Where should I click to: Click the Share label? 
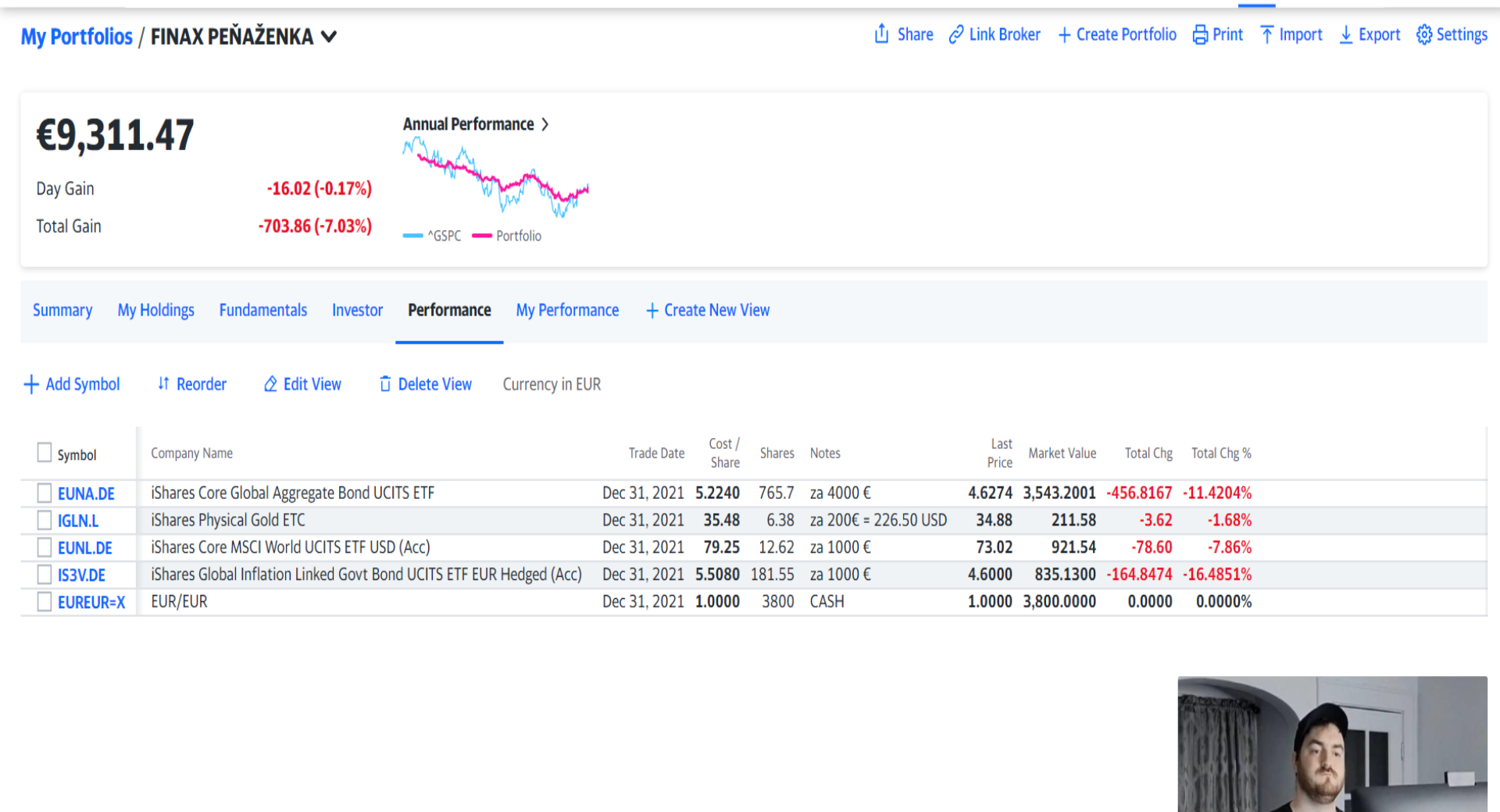916,34
